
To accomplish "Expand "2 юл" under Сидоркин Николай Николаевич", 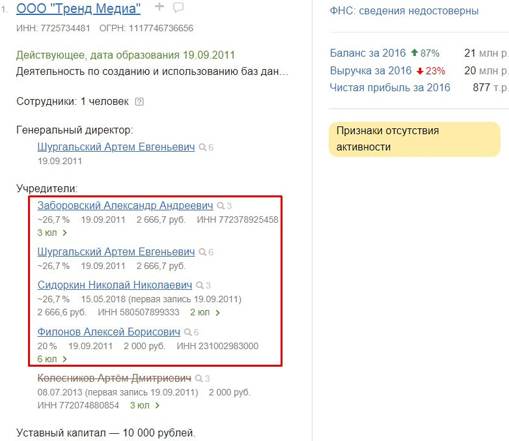I will pyautogui.click(x=205, y=313).
